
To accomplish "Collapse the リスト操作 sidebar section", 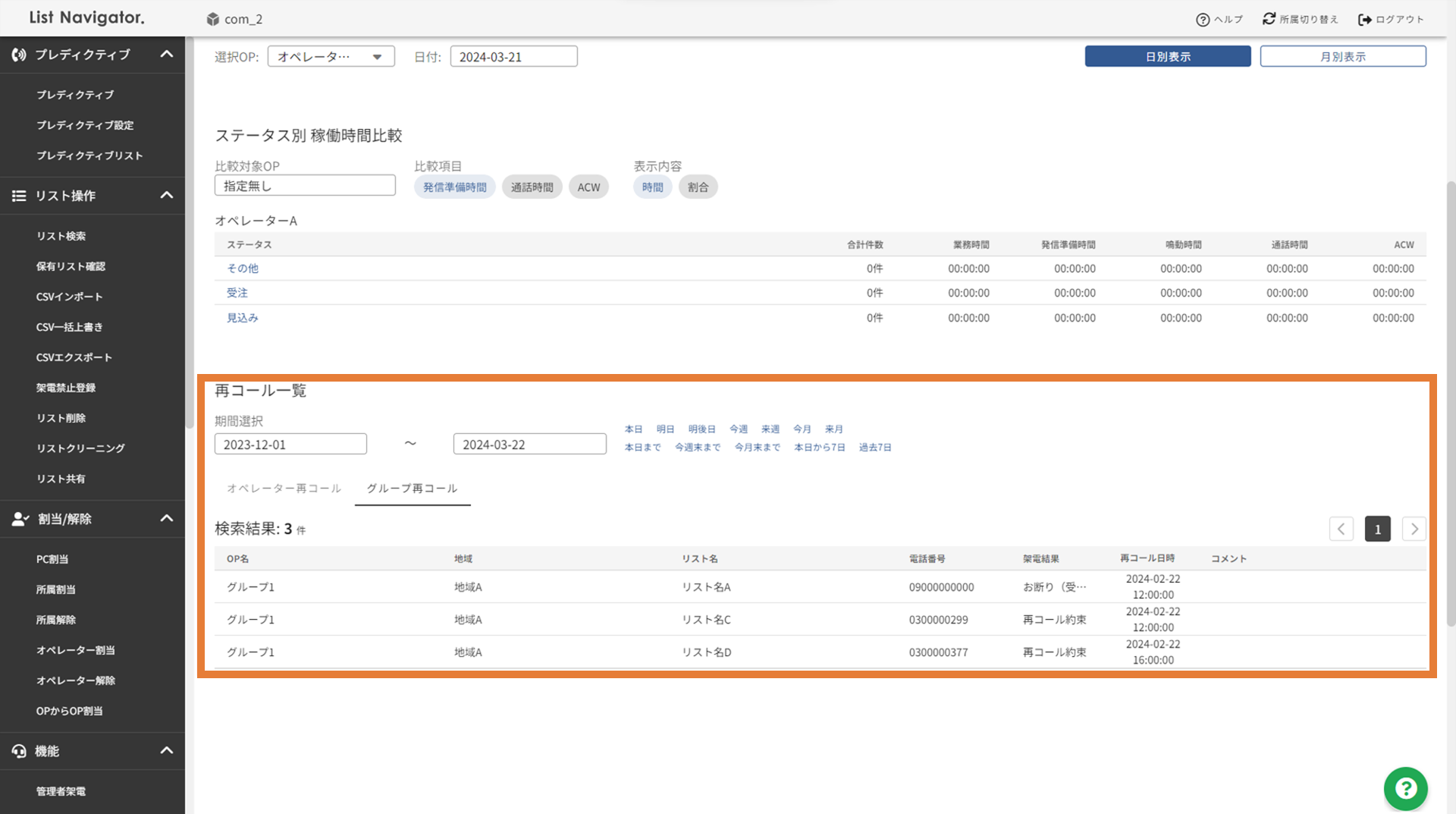I will click(x=167, y=196).
